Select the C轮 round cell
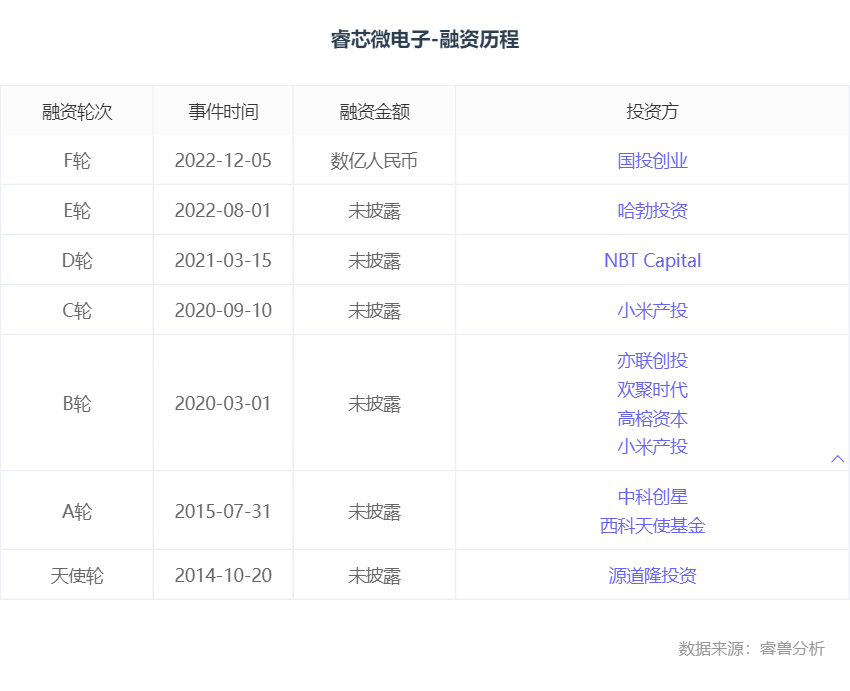This screenshot has height=691, width=850. tap(77, 311)
